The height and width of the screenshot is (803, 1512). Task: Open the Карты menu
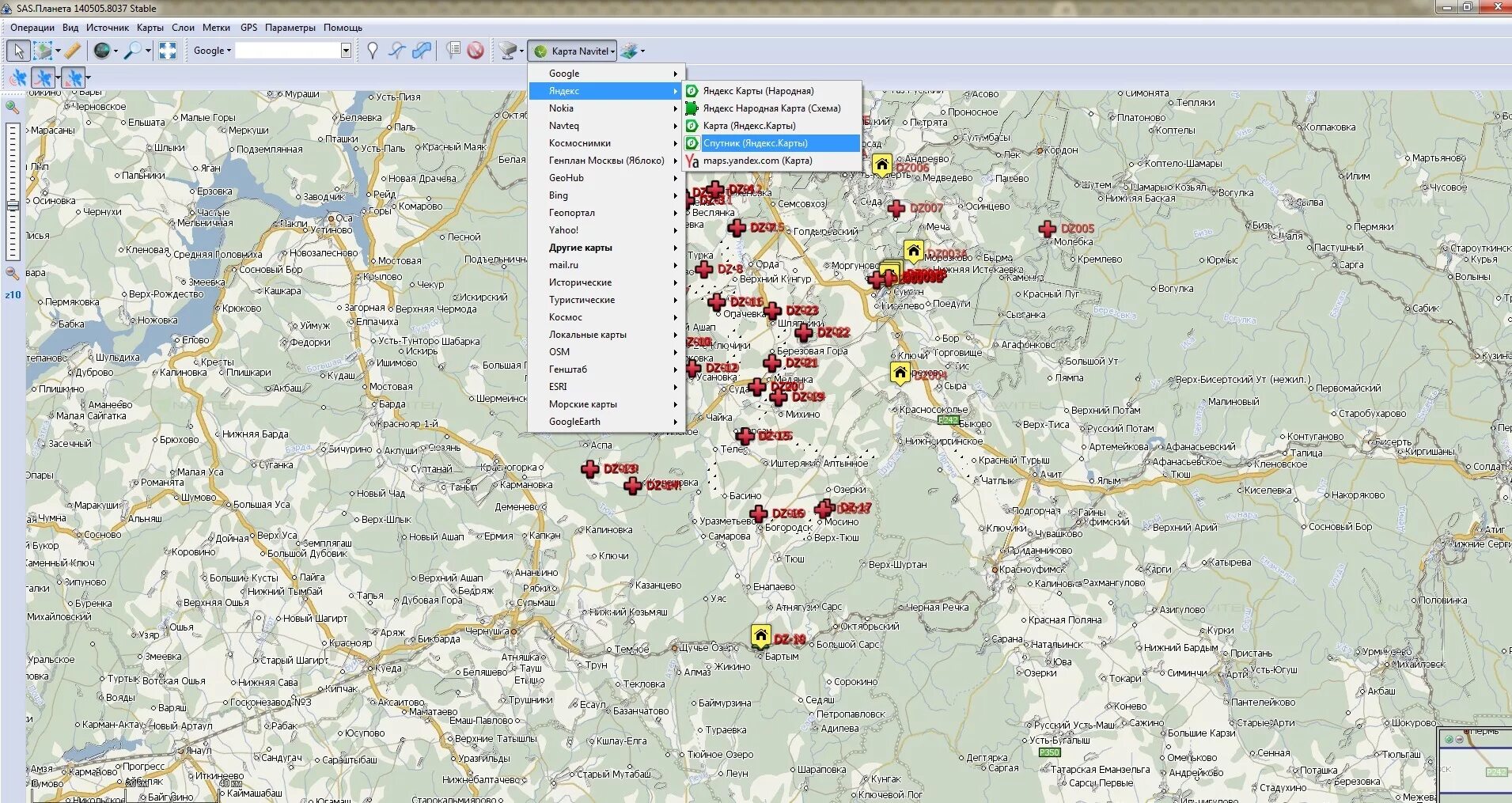point(150,28)
